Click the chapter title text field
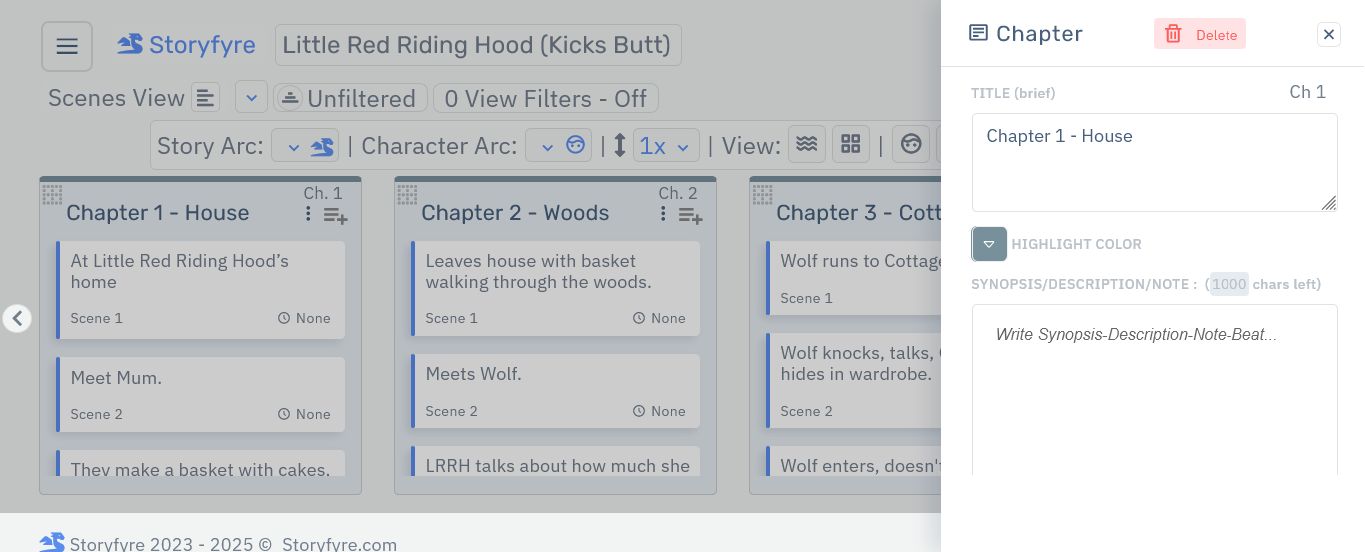The height and width of the screenshot is (552, 1365). (1153, 161)
